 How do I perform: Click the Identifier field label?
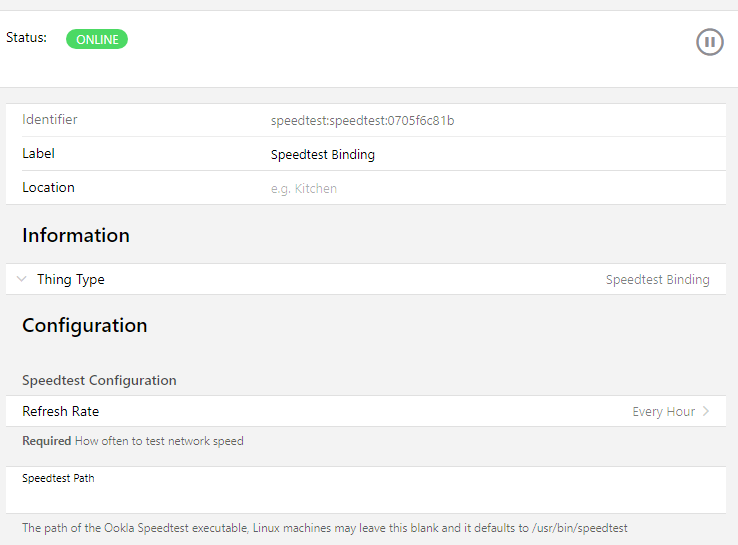tap(50, 120)
